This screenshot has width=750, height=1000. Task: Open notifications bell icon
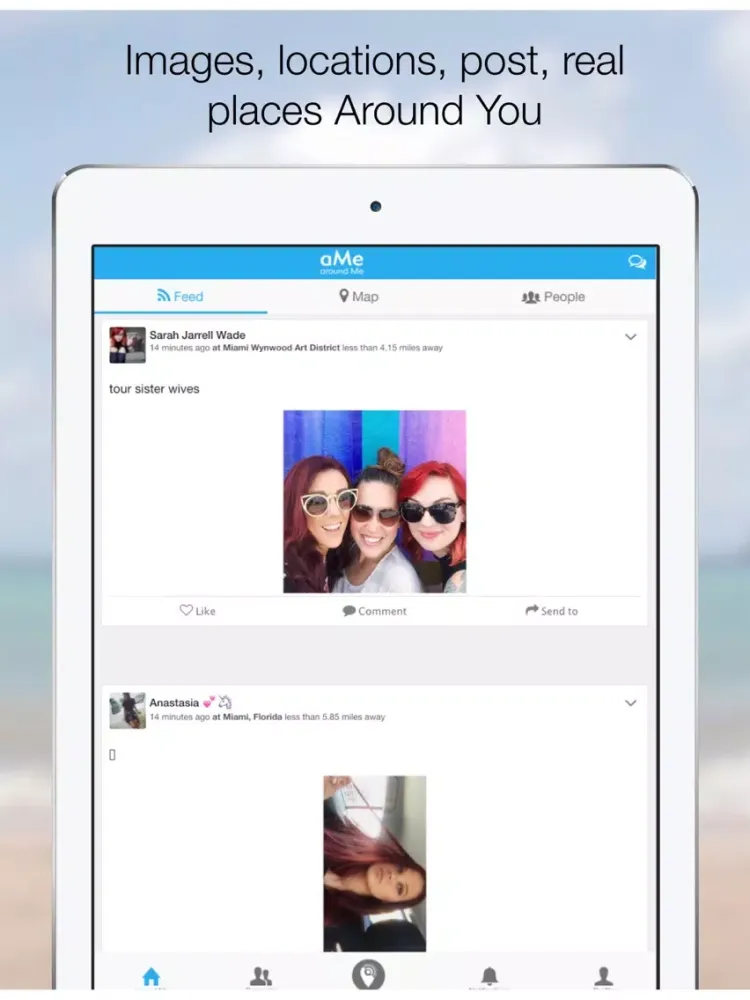click(x=489, y=976)
